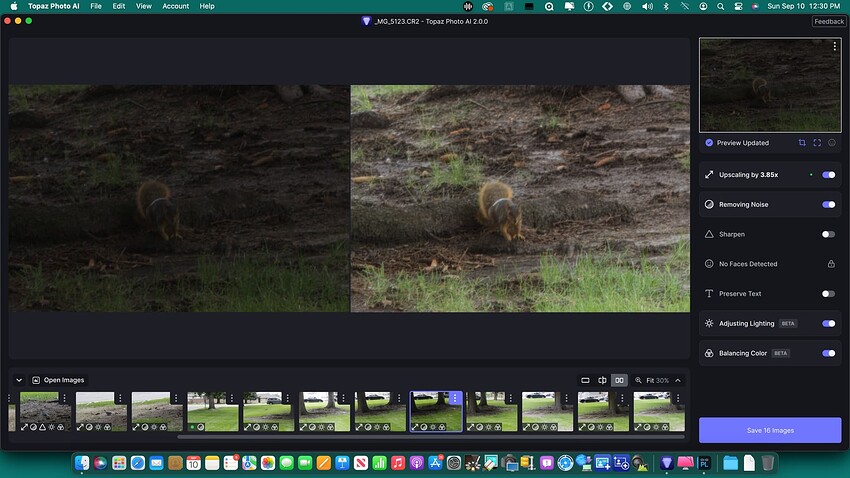This screenshot has width=850, height=478.
Task: Disable the Removing Noise toggle
Action: (828, 204)
